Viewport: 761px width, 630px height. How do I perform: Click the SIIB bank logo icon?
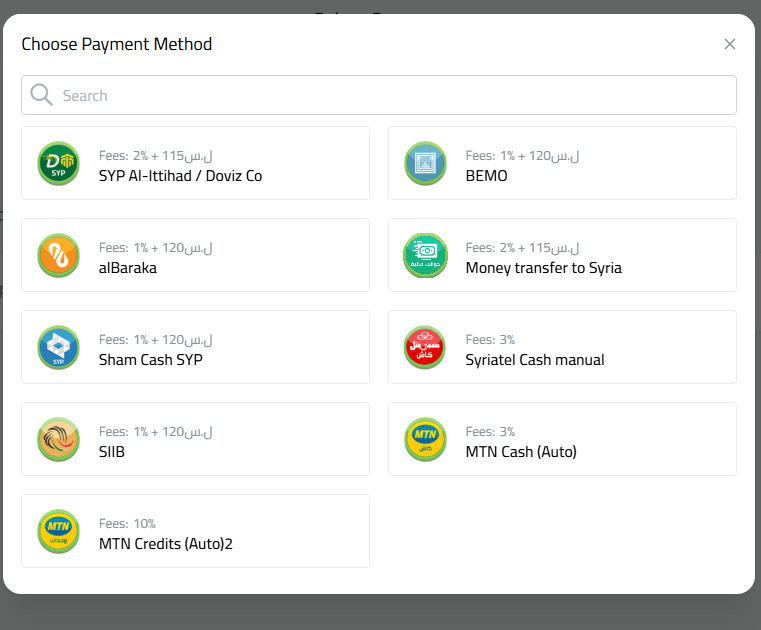point(58,439)
